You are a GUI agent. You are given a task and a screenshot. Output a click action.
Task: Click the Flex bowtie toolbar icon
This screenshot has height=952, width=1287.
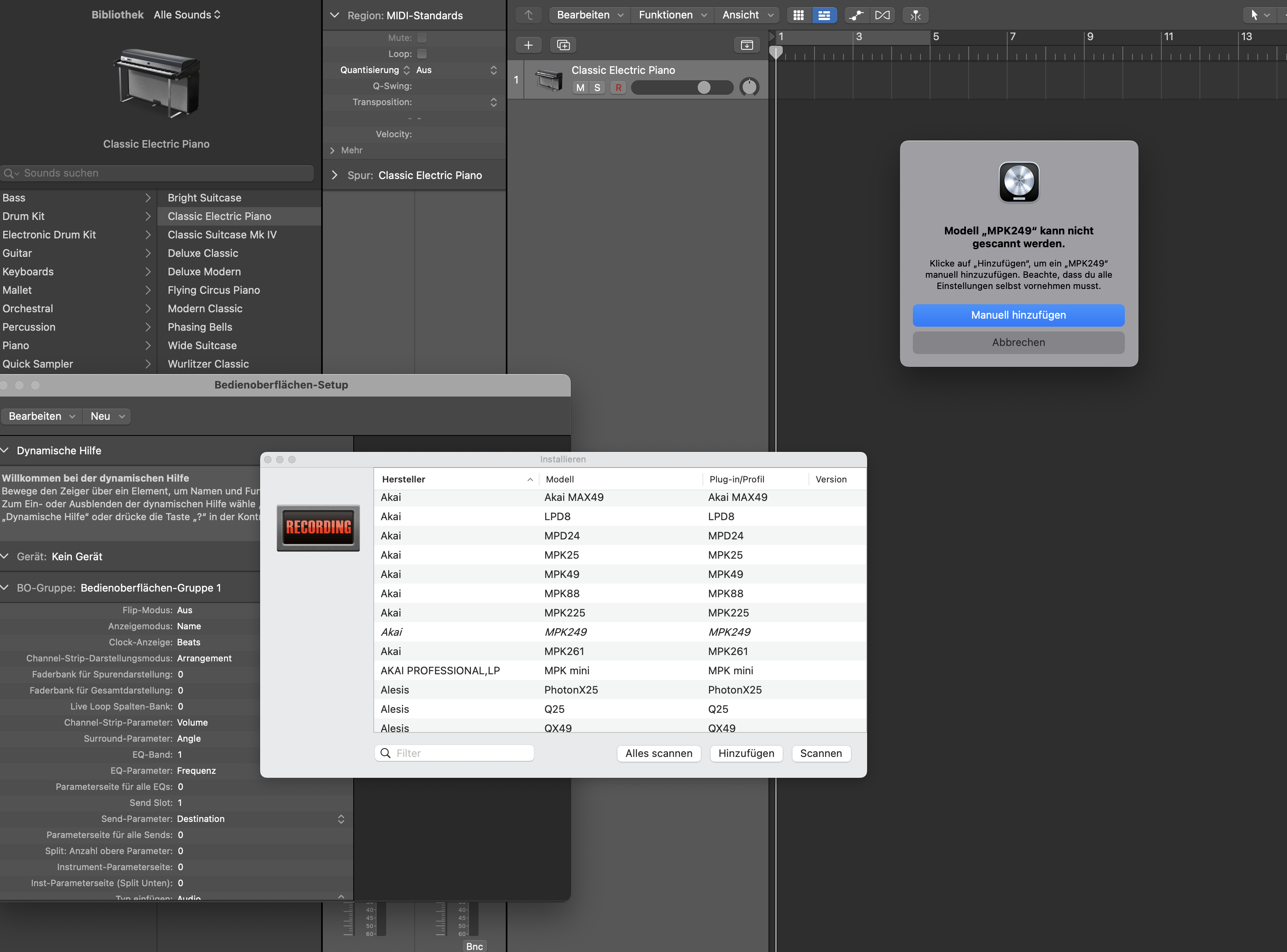point(882,16)
